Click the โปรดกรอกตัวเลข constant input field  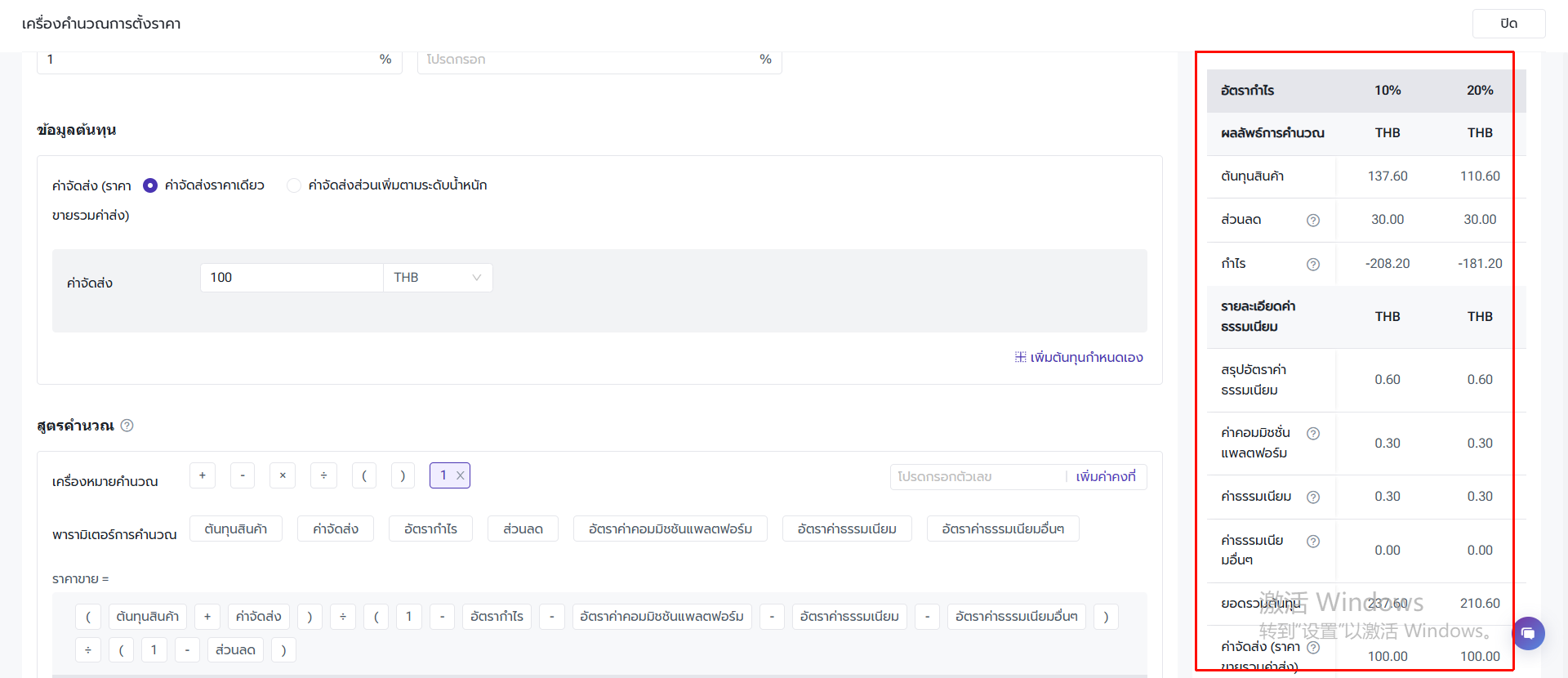[x=977, y=476]
